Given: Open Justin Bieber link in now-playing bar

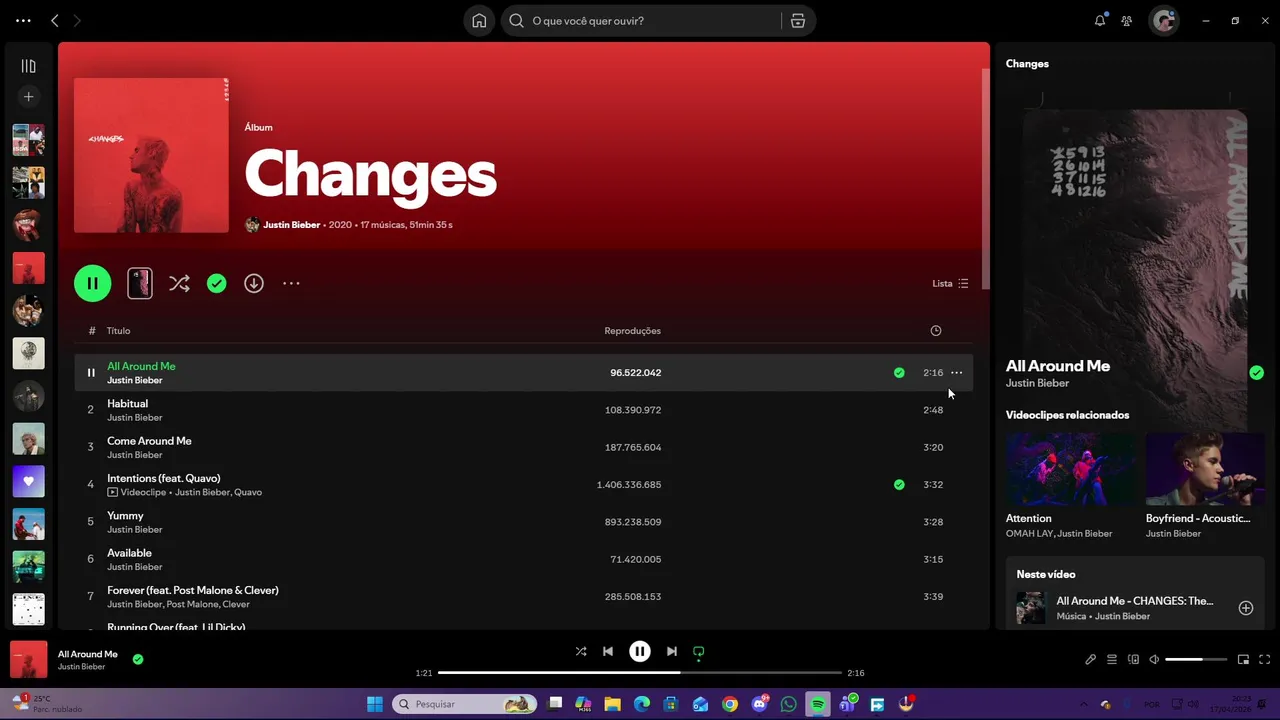Looking at the screenshot, I should click(x=81, y=667).
